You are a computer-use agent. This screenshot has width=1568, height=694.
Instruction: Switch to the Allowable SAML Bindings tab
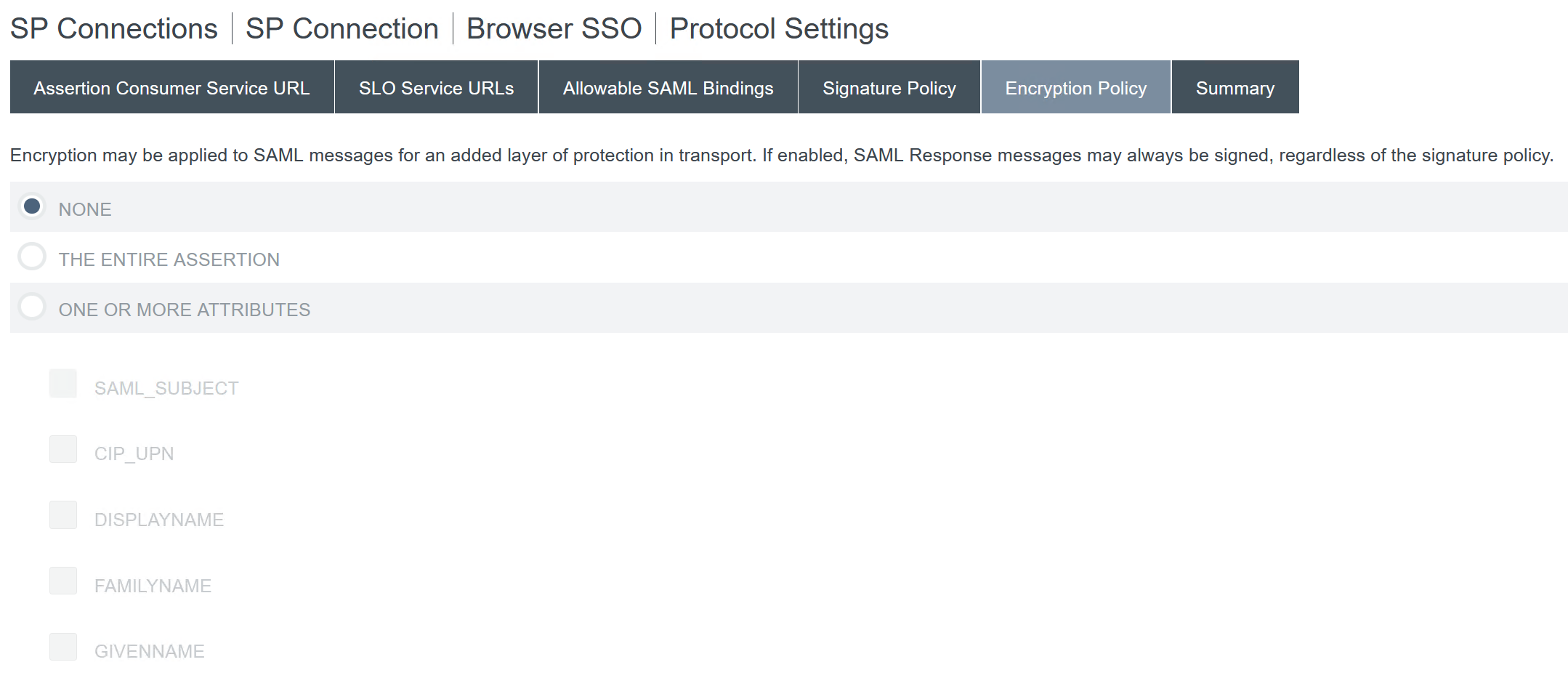666,87
